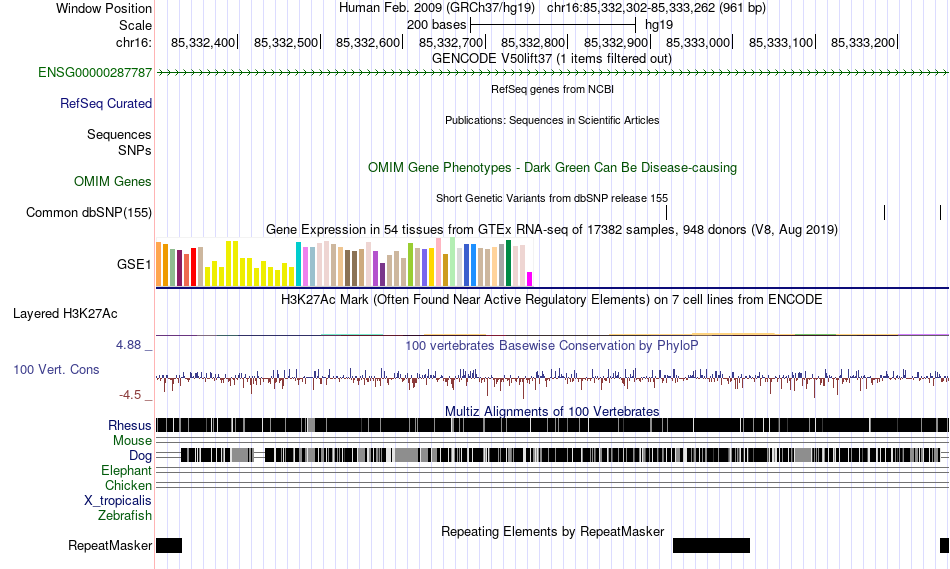The height and width of the screenshot is (569, 950).
Task: Open GENCODE V50lift37 track title
Action: tap(551, 59)
